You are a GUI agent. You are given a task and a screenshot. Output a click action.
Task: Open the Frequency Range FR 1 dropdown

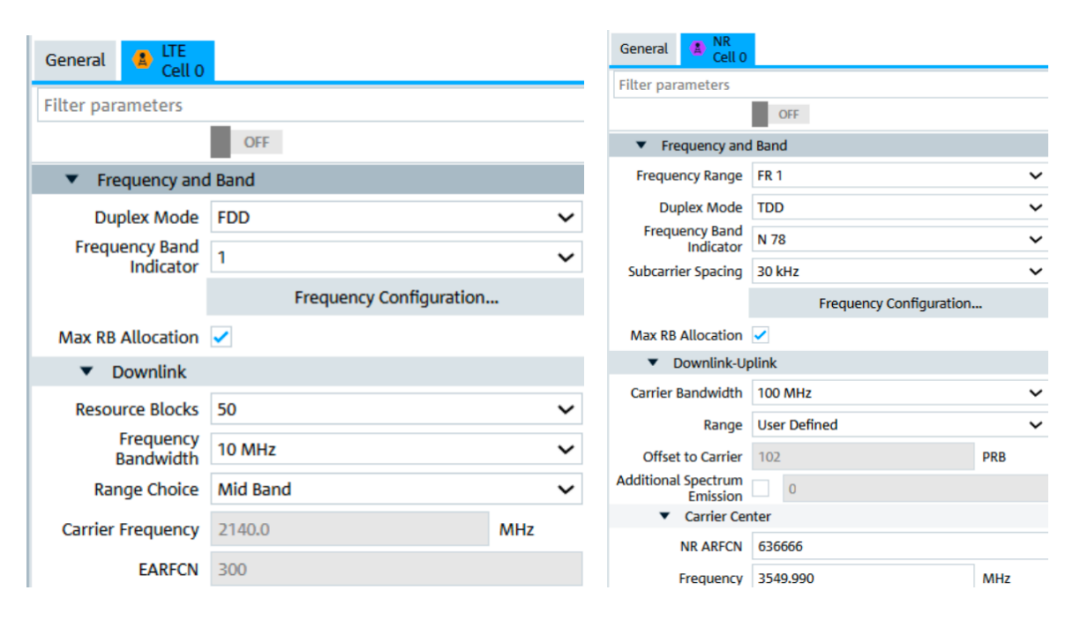pyautogui.click(x=900, y=176)
